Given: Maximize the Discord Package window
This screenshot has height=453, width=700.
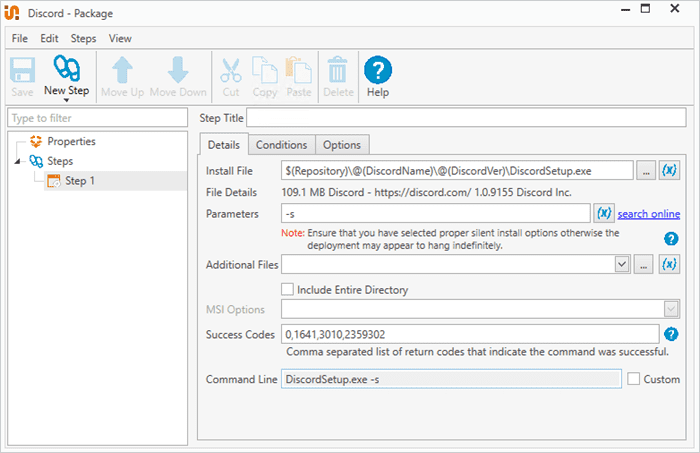Looking at the screenshot, I should (x=646, y=8).
